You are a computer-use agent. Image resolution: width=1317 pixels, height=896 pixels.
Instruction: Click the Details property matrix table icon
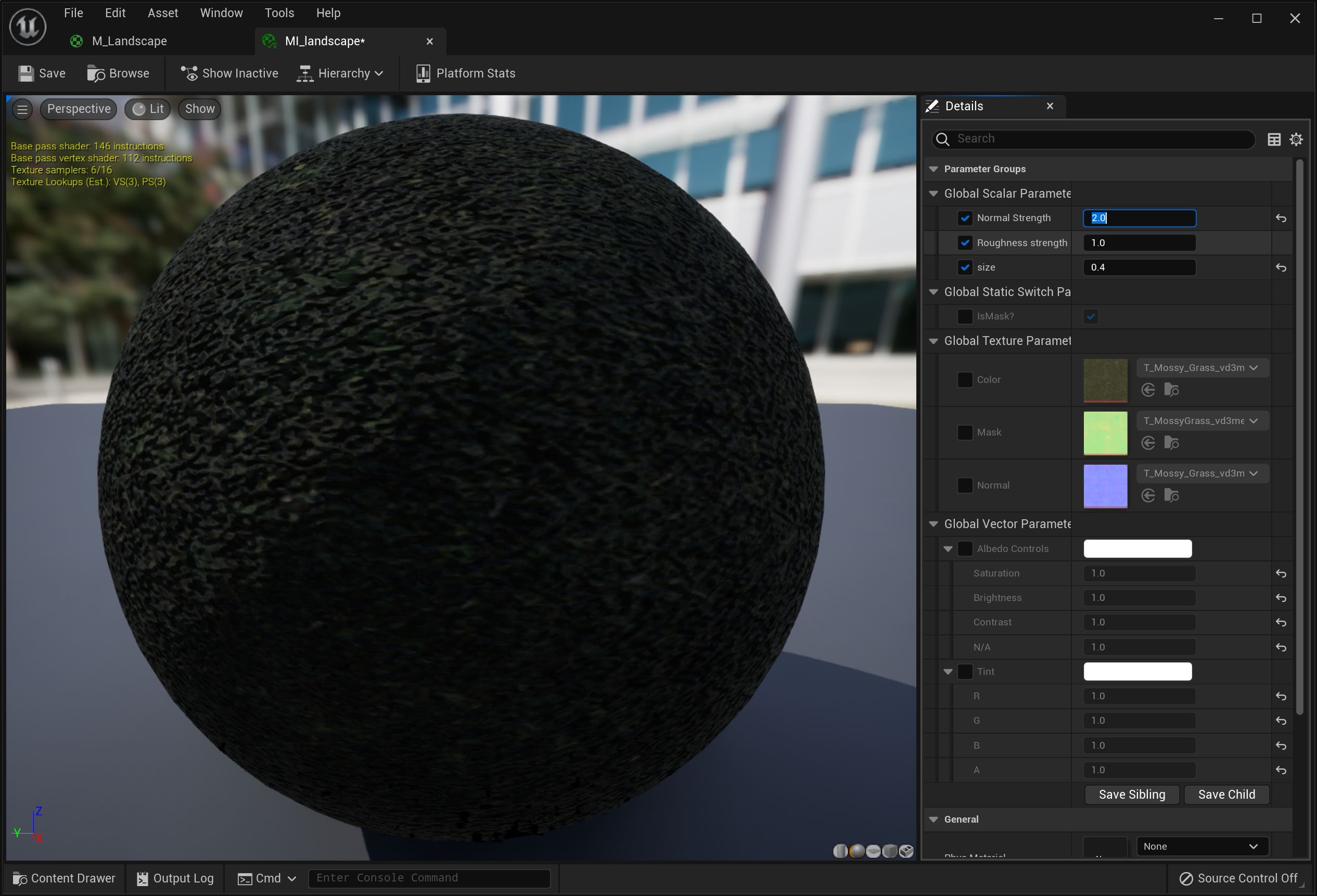pyautogui.click(x=1274, y=139)
